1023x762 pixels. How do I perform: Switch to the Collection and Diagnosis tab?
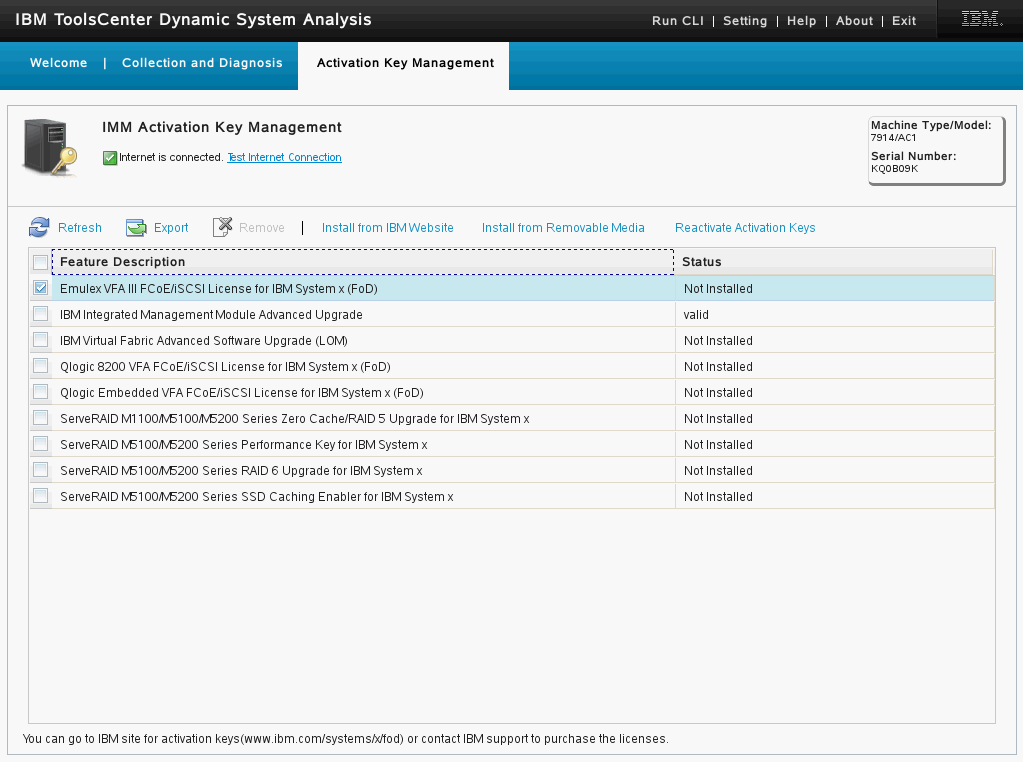(x=202, y=63)
